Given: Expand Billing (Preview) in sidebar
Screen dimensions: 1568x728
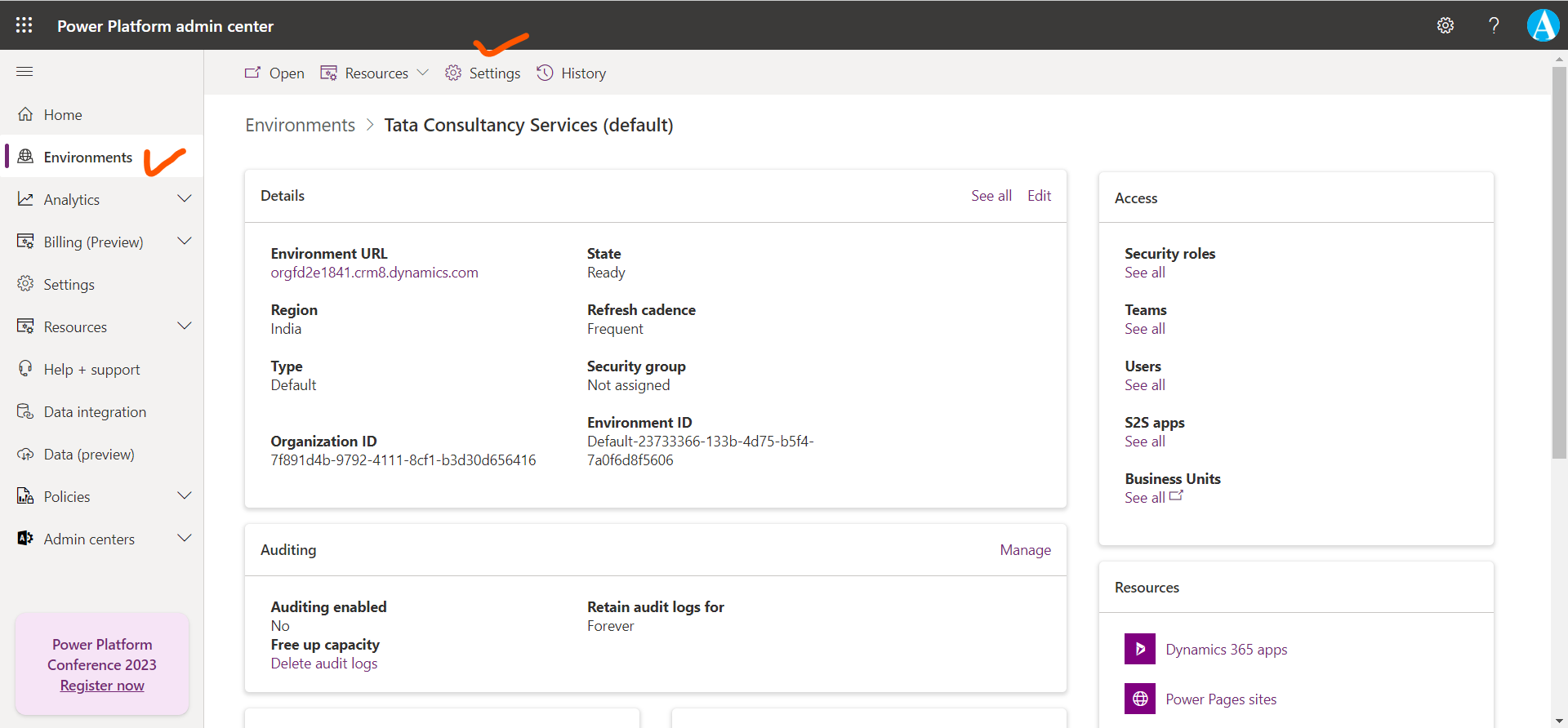Looking at the screenshot, I should pos(185,242).
